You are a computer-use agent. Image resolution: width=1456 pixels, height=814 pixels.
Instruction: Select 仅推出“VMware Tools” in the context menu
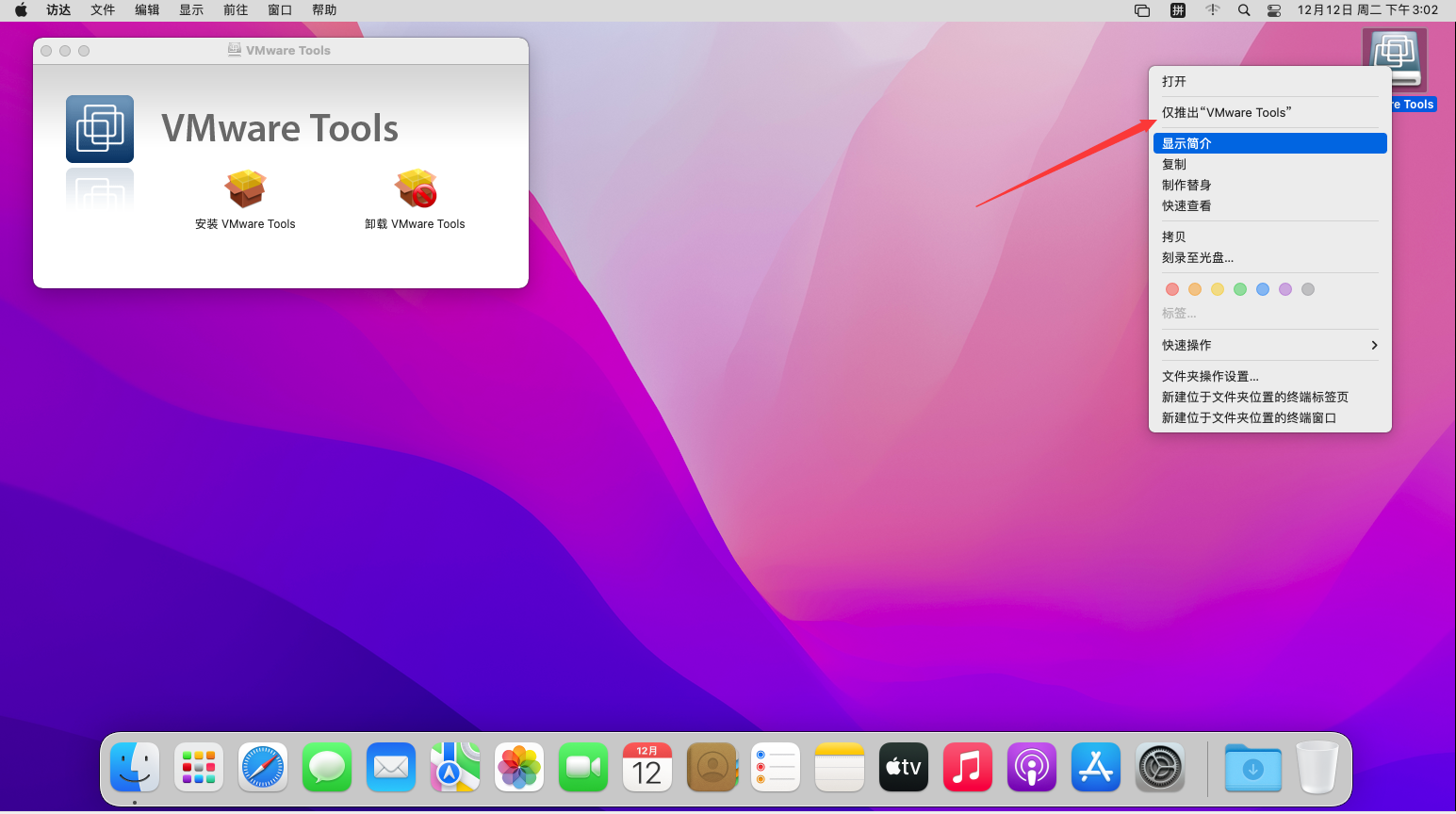point(1270,113)
